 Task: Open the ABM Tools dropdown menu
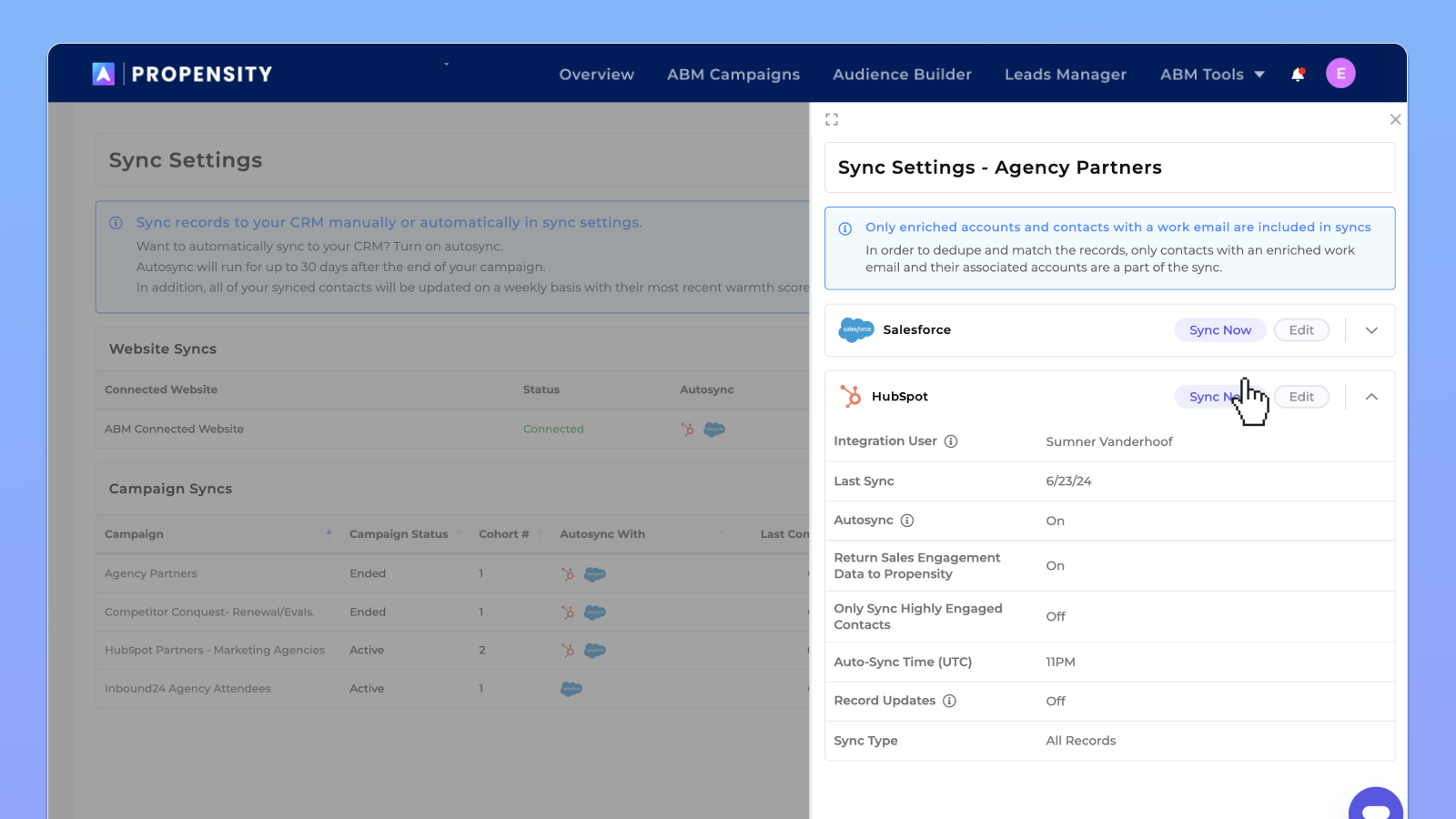[1211, 75]
